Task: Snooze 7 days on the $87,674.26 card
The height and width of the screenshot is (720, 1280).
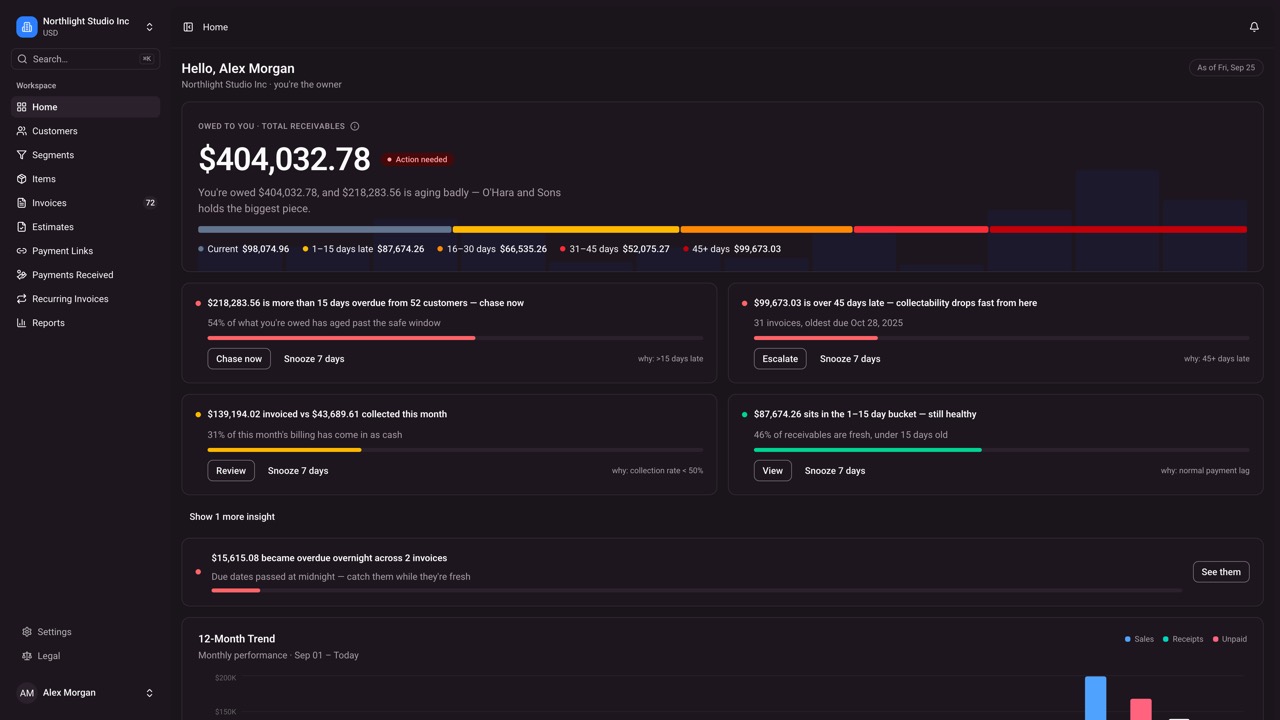Action: [x=835, y=471]
